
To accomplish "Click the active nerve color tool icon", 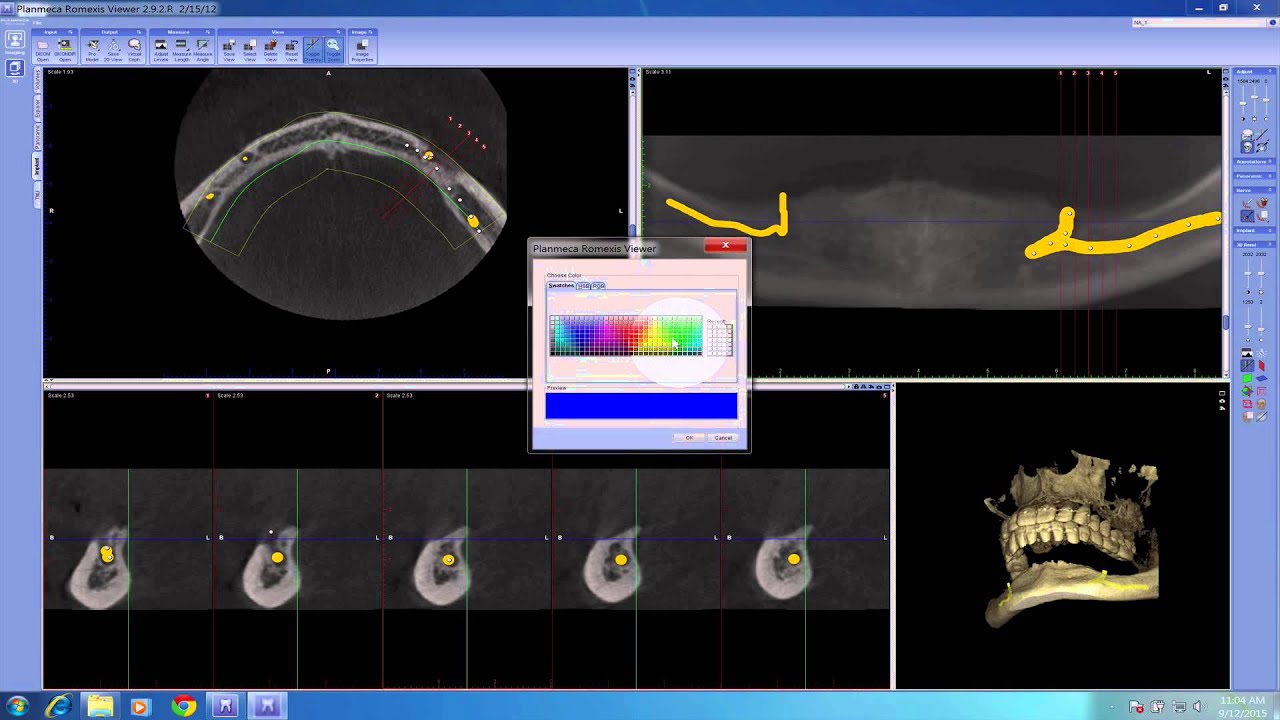I will click(x=1247, y=215).
